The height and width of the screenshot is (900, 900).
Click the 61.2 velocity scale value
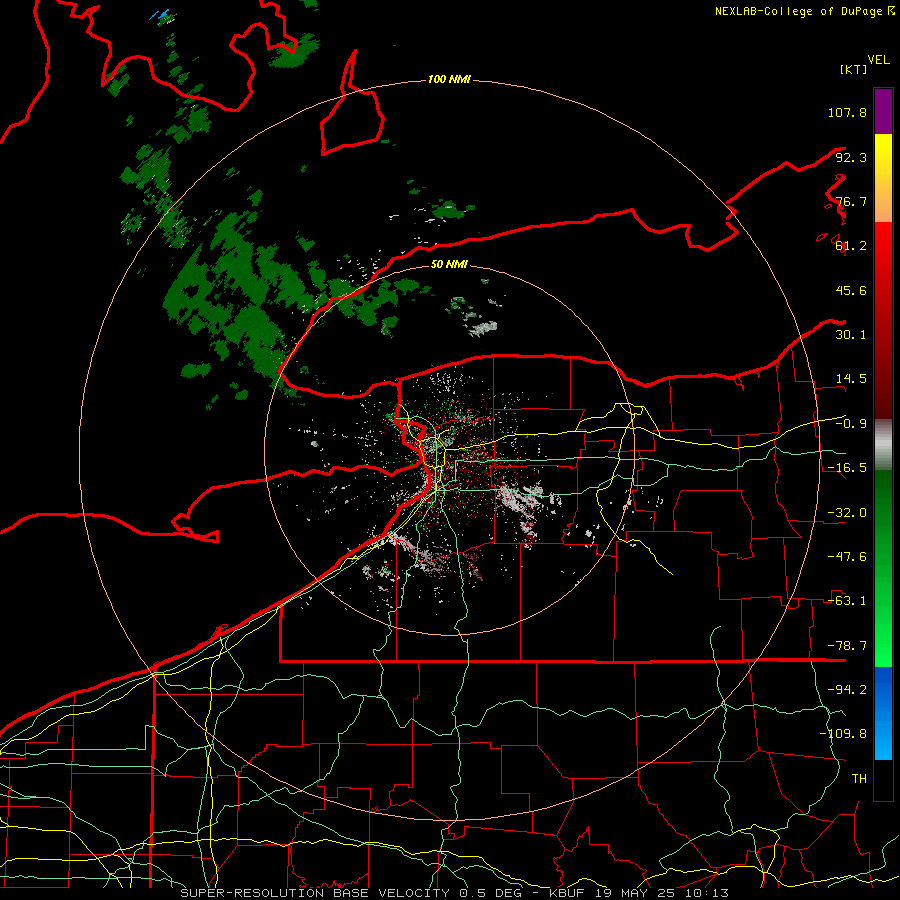851,246
